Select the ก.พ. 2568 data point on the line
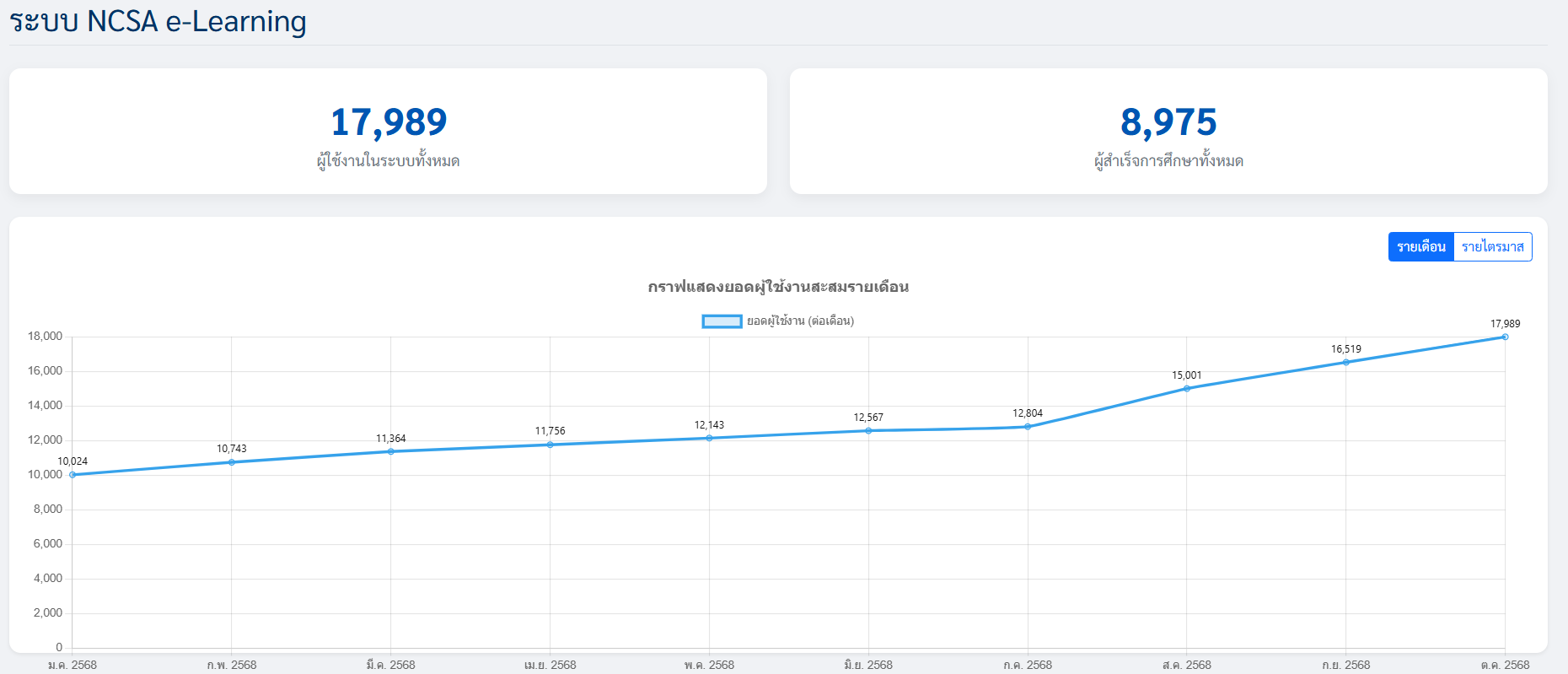The image size is (1568, 674). tap(232, 462)
